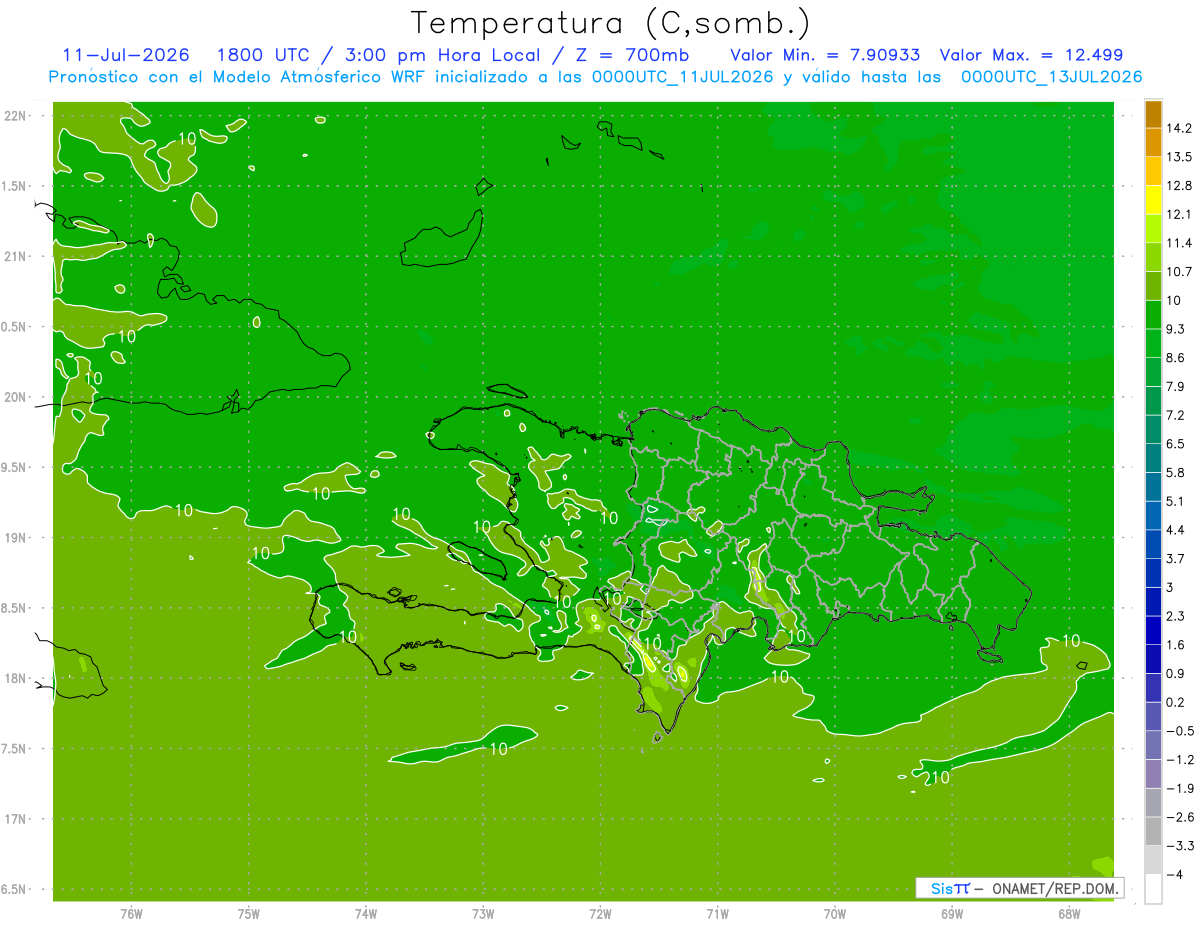The image size is (1200, 927).
Task: Select the init time "0000UTC_11JUL2026"
Action: [x=683, y=77]
